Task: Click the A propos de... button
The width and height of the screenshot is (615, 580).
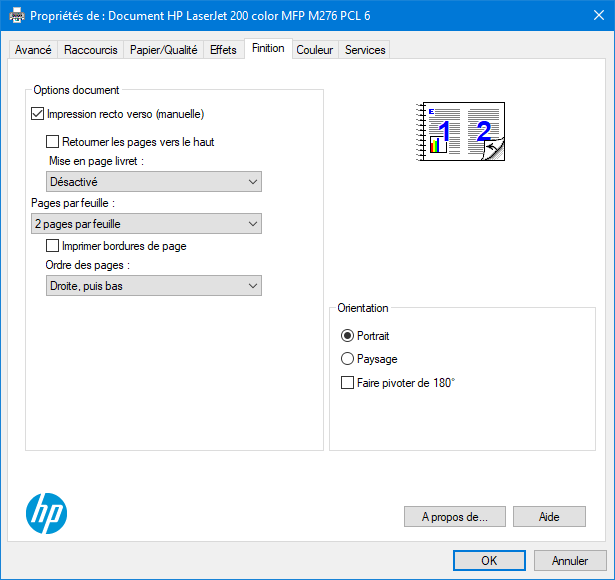Action: click(454, 517)
